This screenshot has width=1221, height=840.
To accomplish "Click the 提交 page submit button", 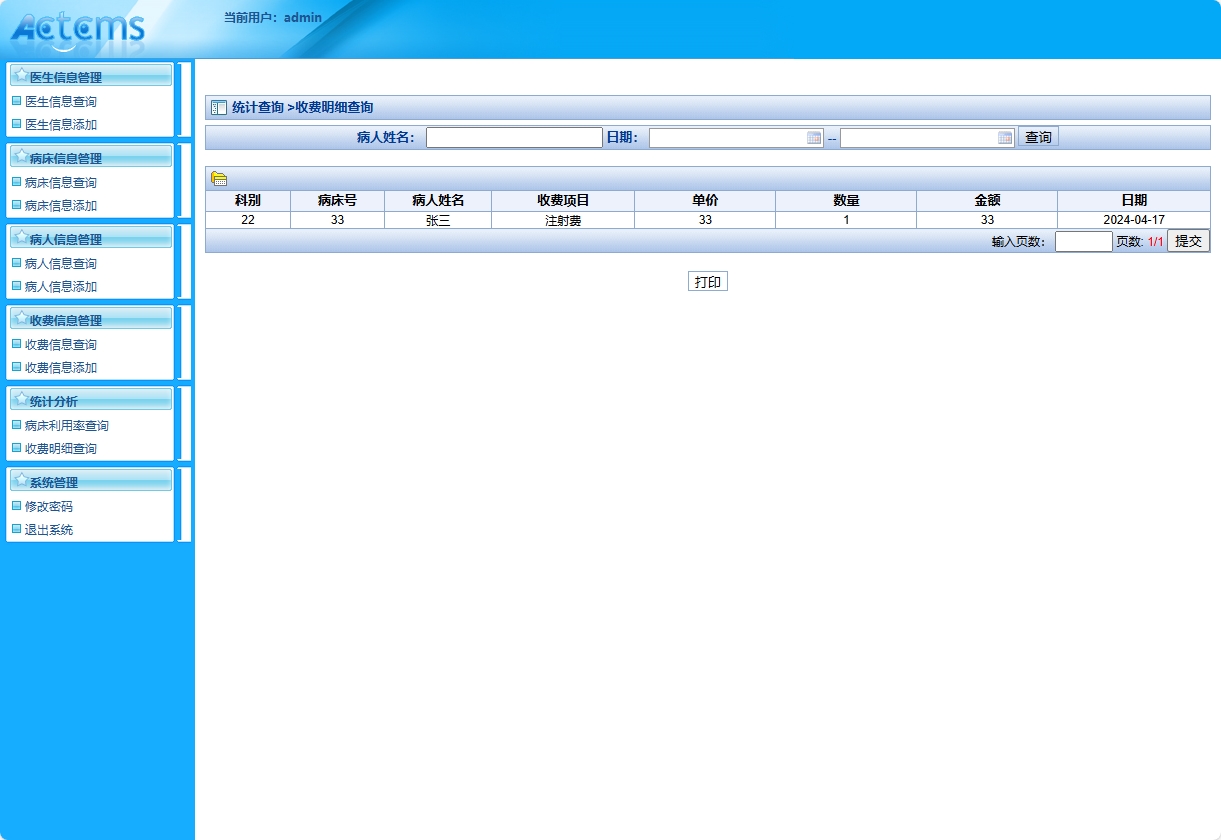I will tap(1188, 241).
